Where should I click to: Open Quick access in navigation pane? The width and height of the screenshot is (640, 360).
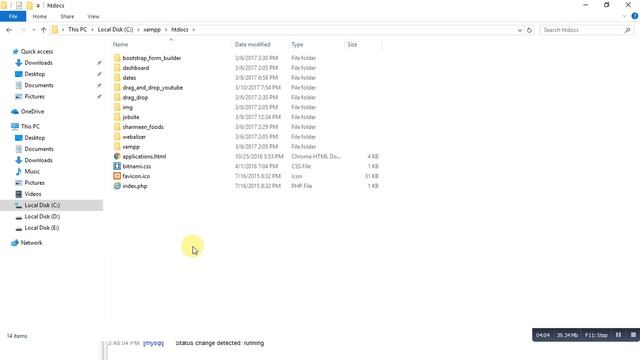pyautogui.click(x=37, y=51)
